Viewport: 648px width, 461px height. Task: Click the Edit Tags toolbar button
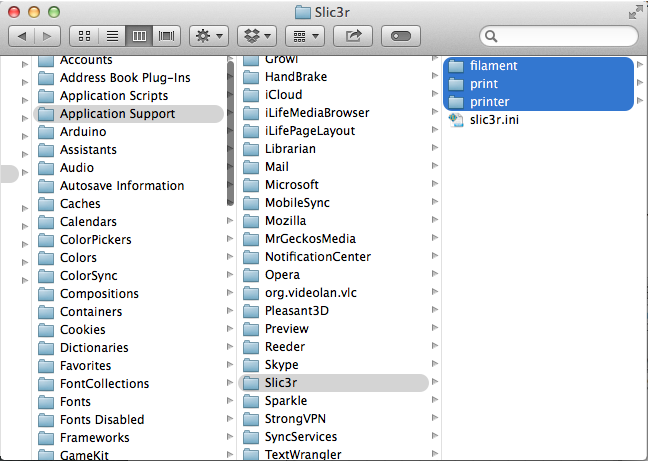tap(401, 36)
